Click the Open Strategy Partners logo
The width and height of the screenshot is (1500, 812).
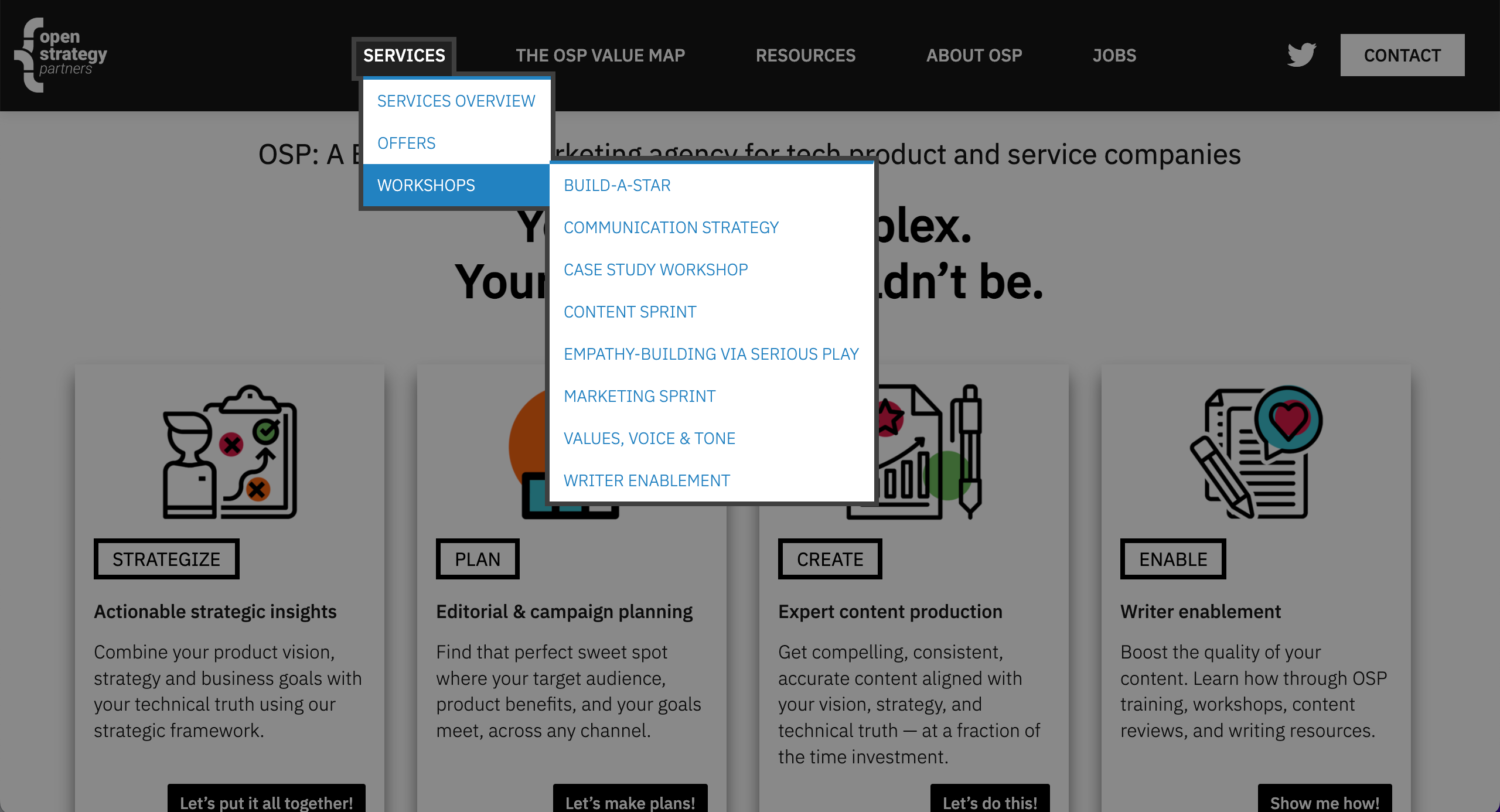60,55
